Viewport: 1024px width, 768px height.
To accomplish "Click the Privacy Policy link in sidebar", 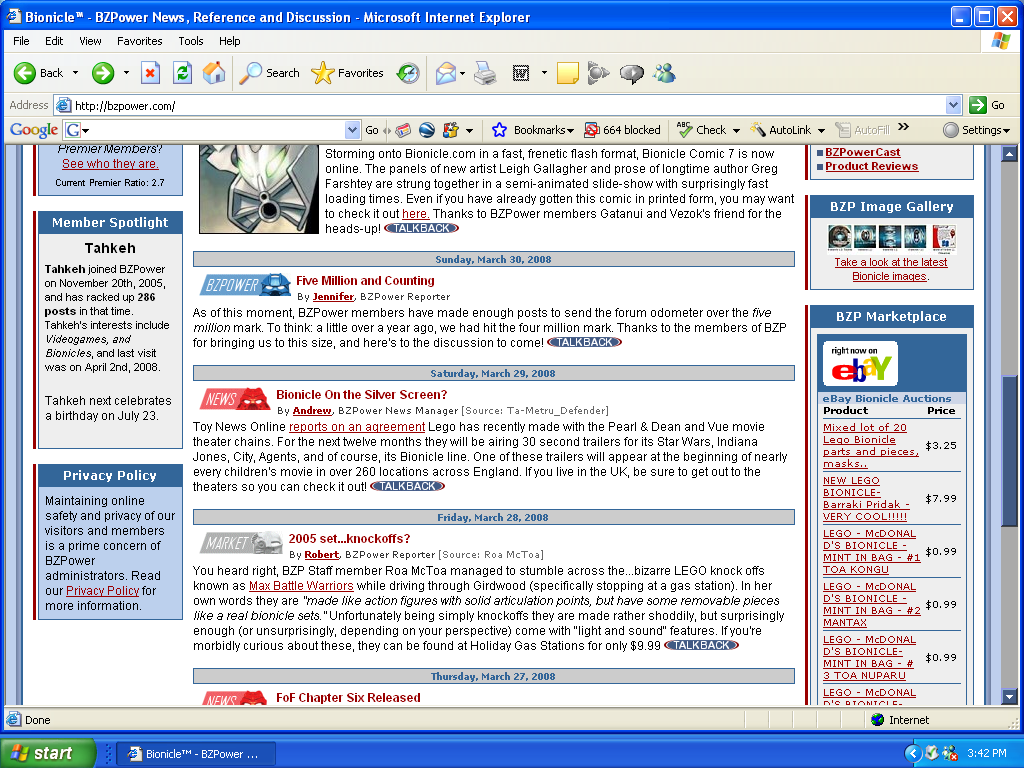I will (x=103, y=590).
